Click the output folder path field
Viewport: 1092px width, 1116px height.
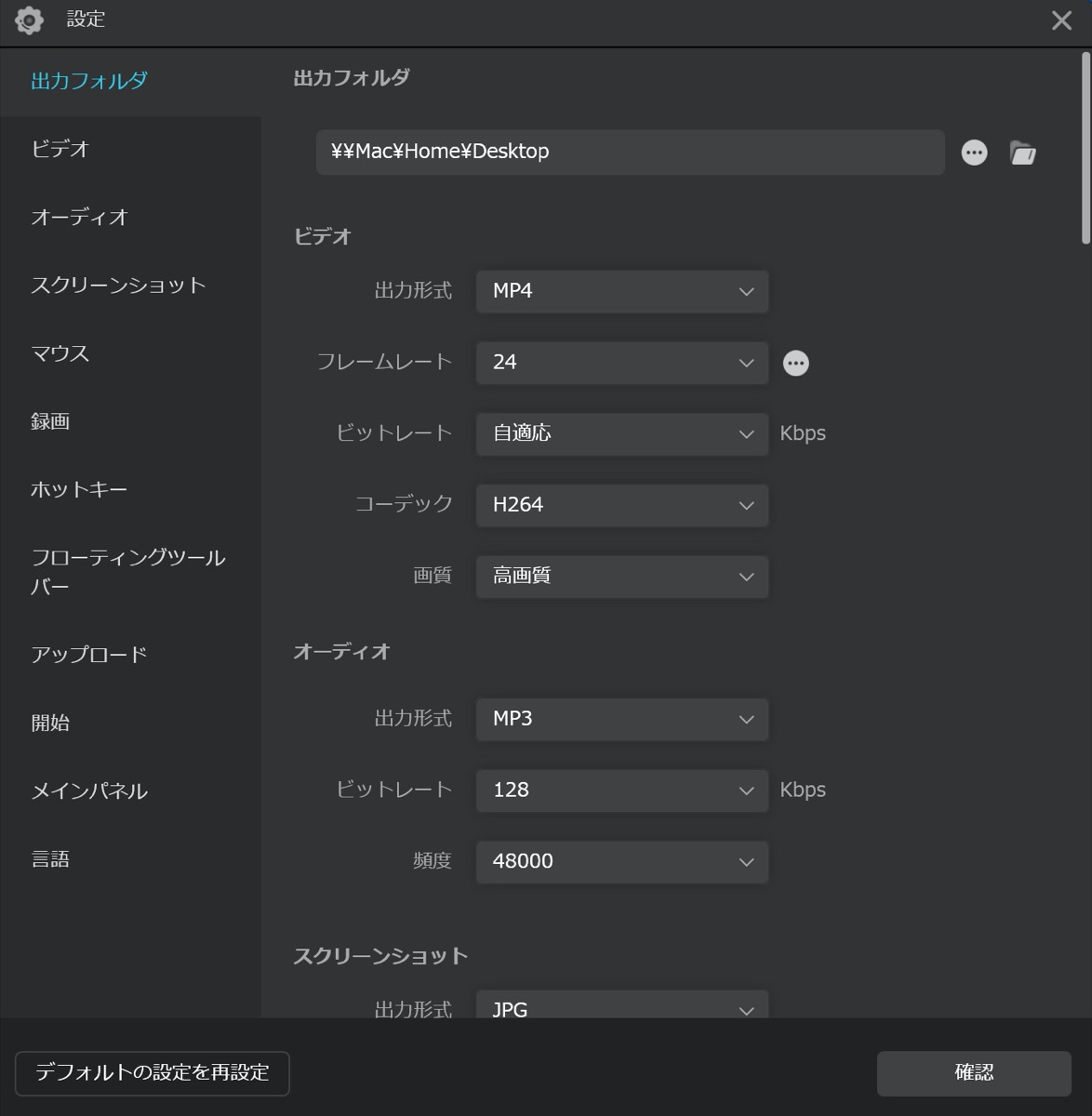630,152
